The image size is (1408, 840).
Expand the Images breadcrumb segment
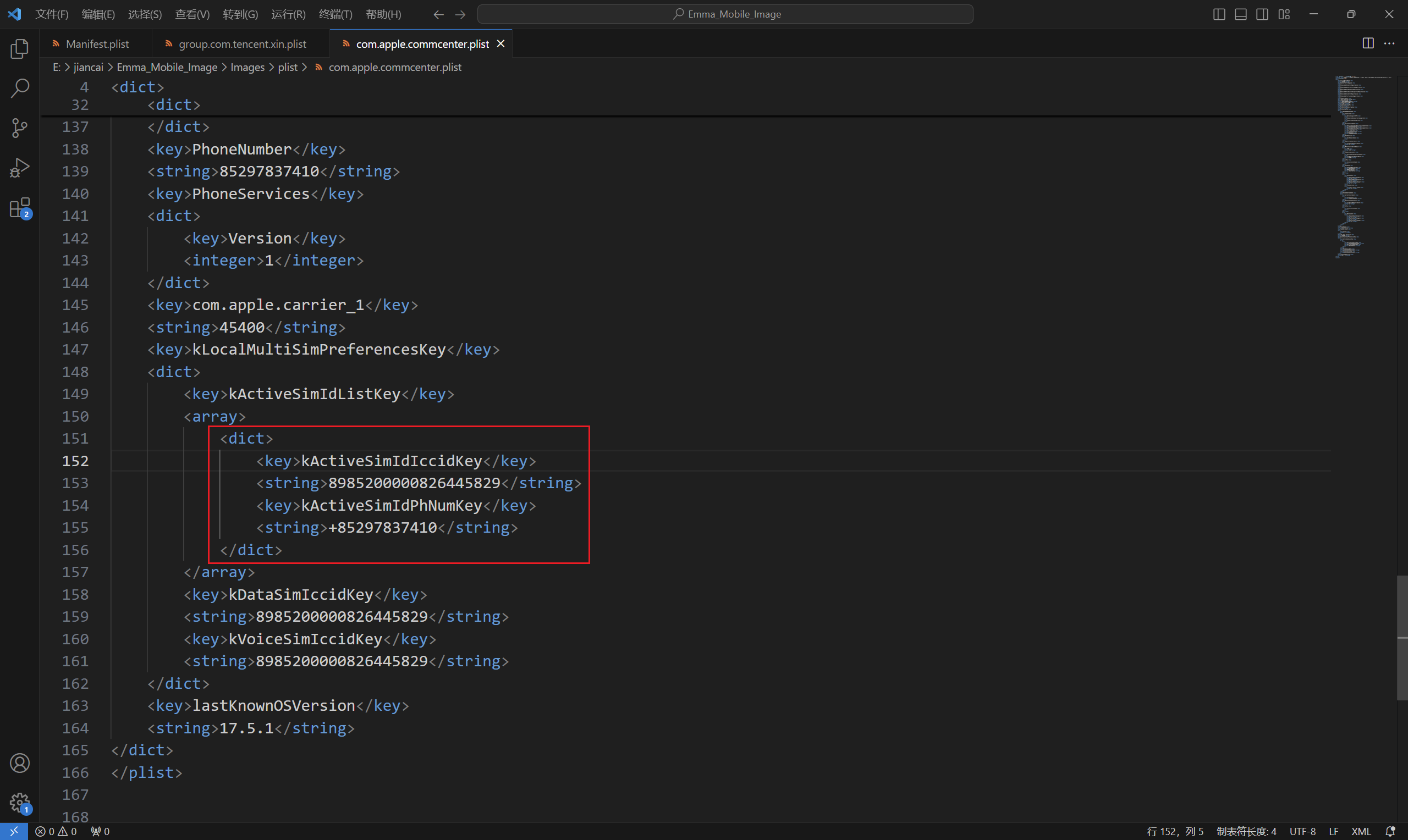pyautogui.click(x=248, y=68)
